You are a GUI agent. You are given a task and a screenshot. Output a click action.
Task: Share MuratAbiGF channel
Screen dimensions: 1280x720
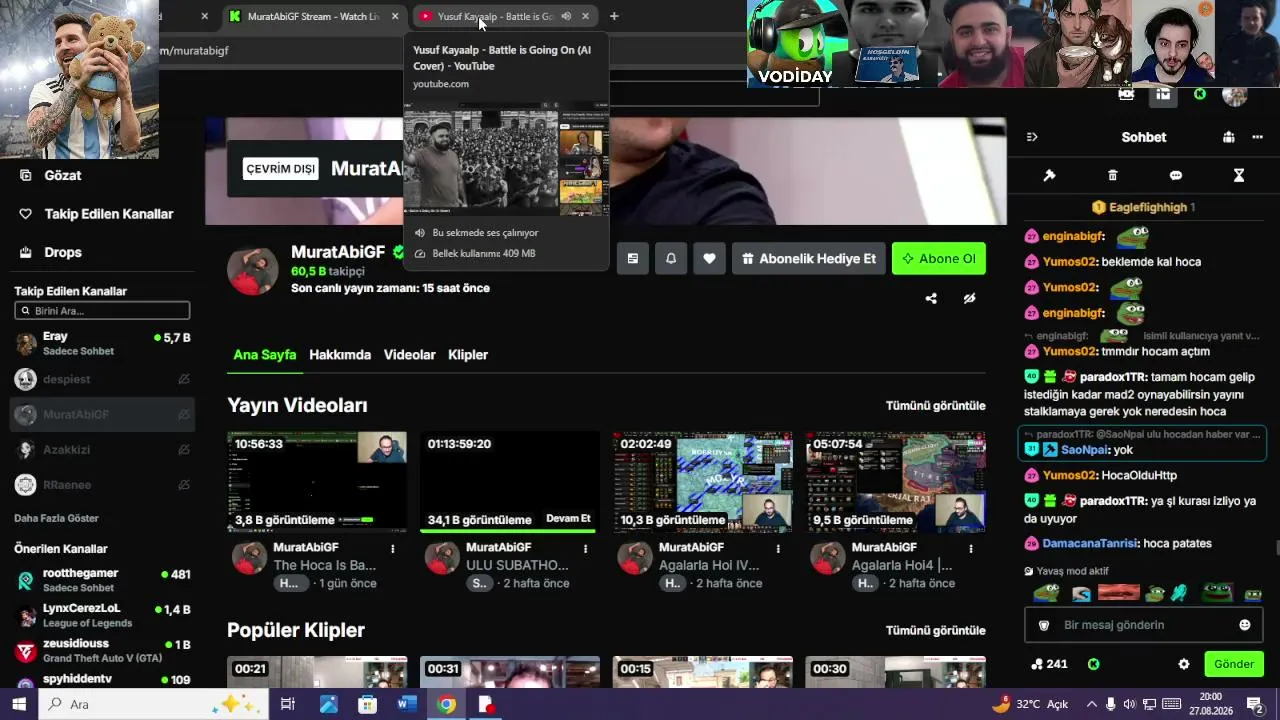931,298
